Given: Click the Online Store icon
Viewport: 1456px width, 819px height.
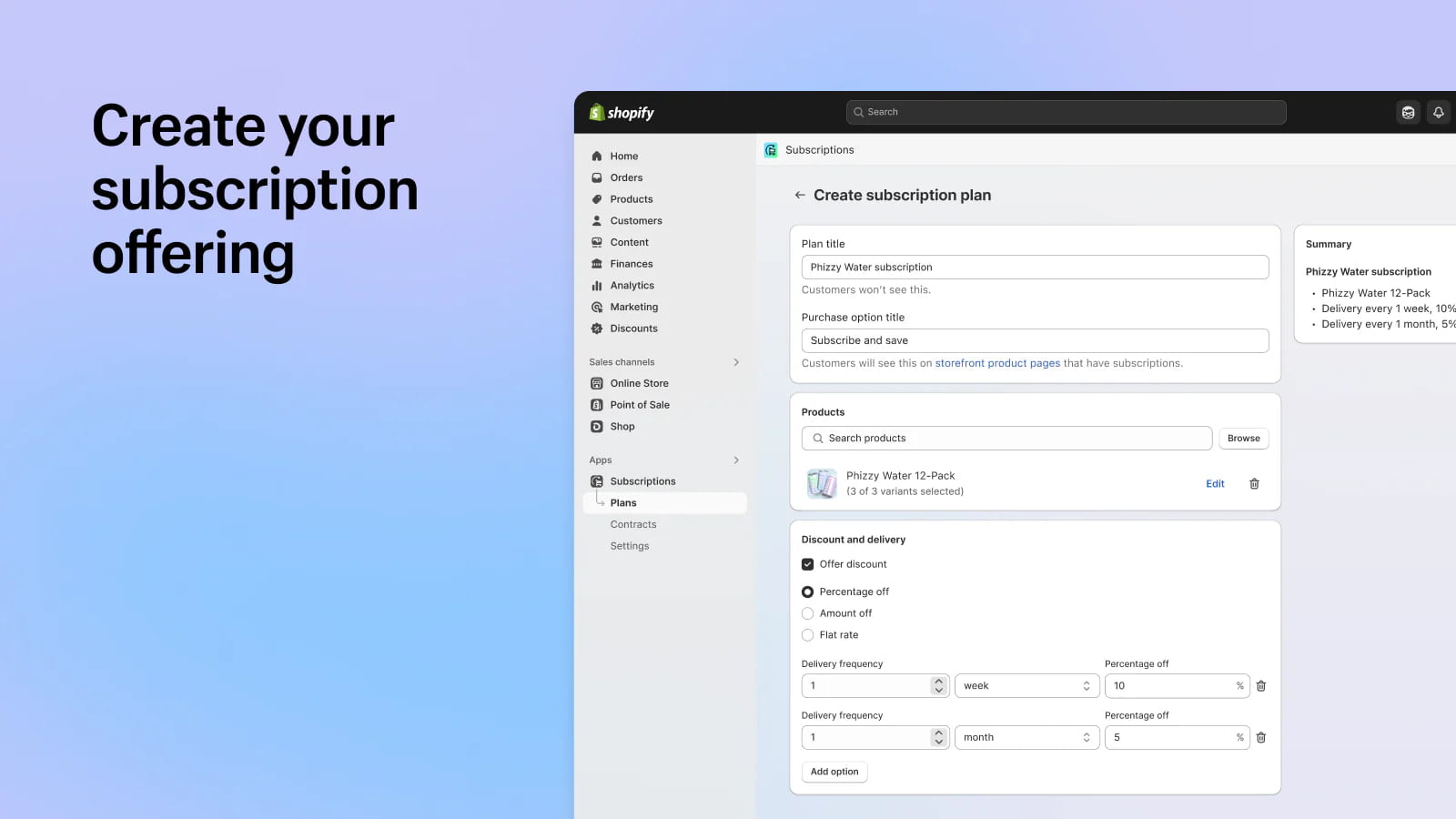Looking at the screenshot, I should point(597,383).
